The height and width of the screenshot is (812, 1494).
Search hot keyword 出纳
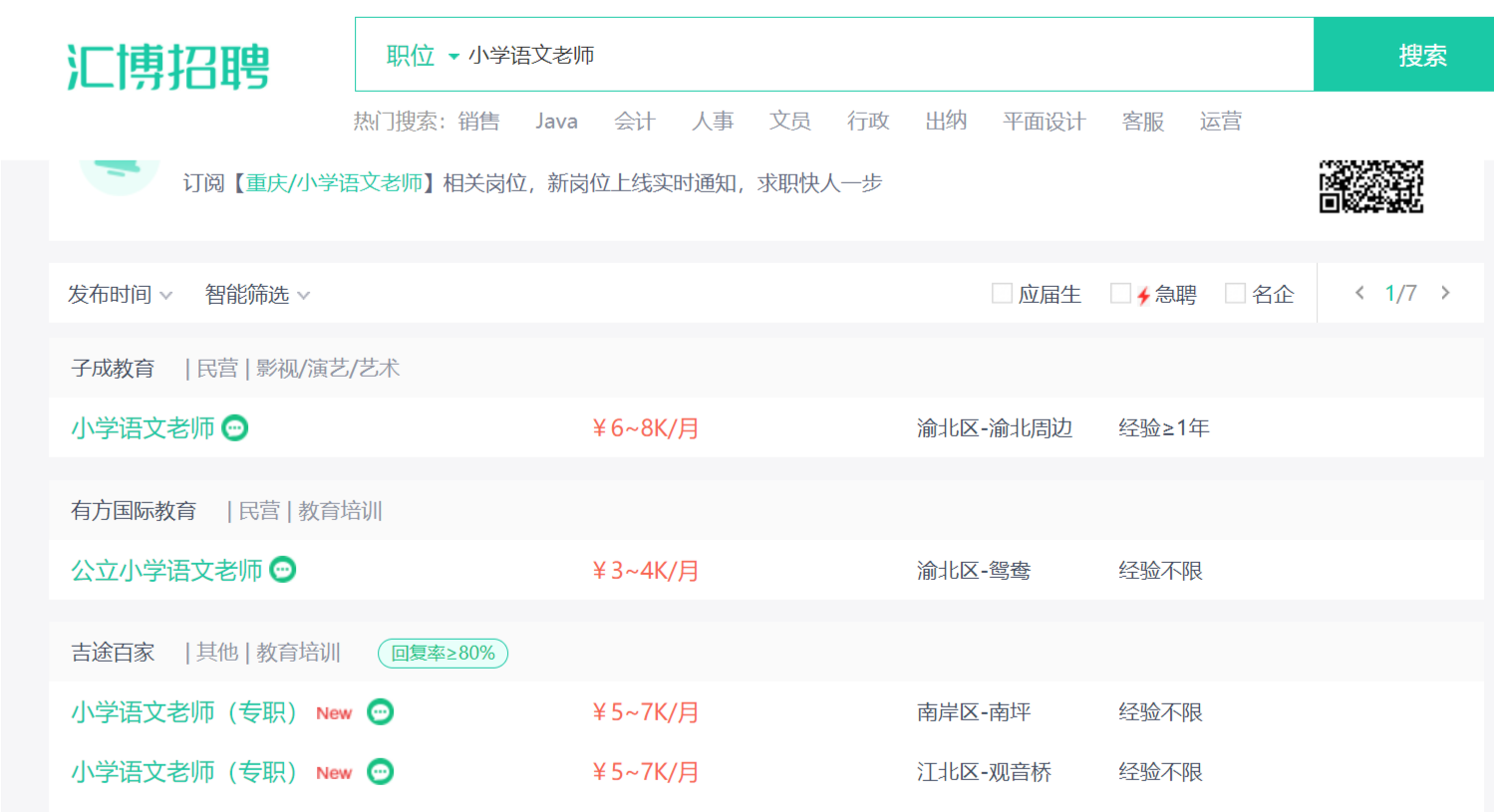tap(946, 122)
